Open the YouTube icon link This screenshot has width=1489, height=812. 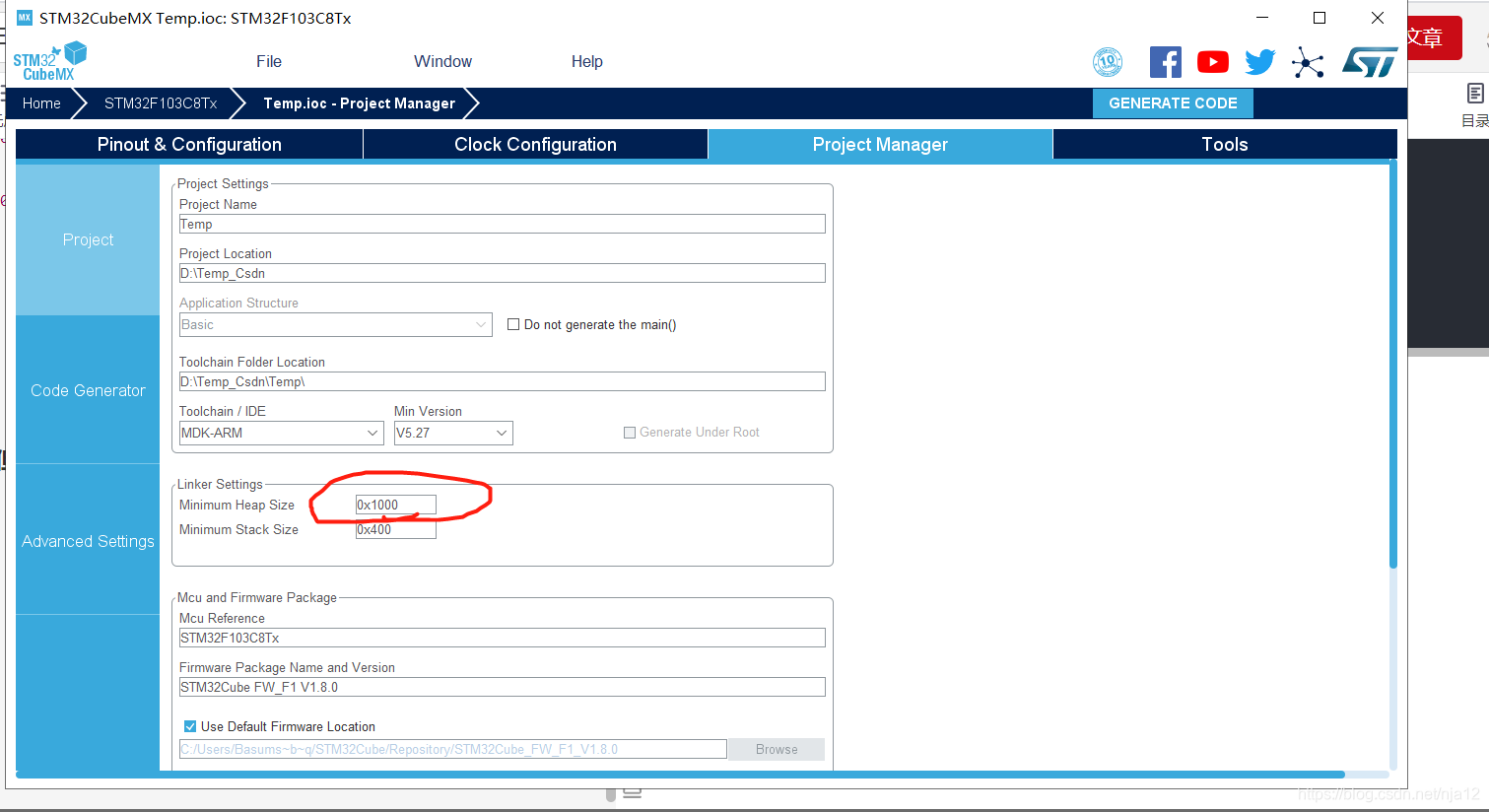(1213, 62)
